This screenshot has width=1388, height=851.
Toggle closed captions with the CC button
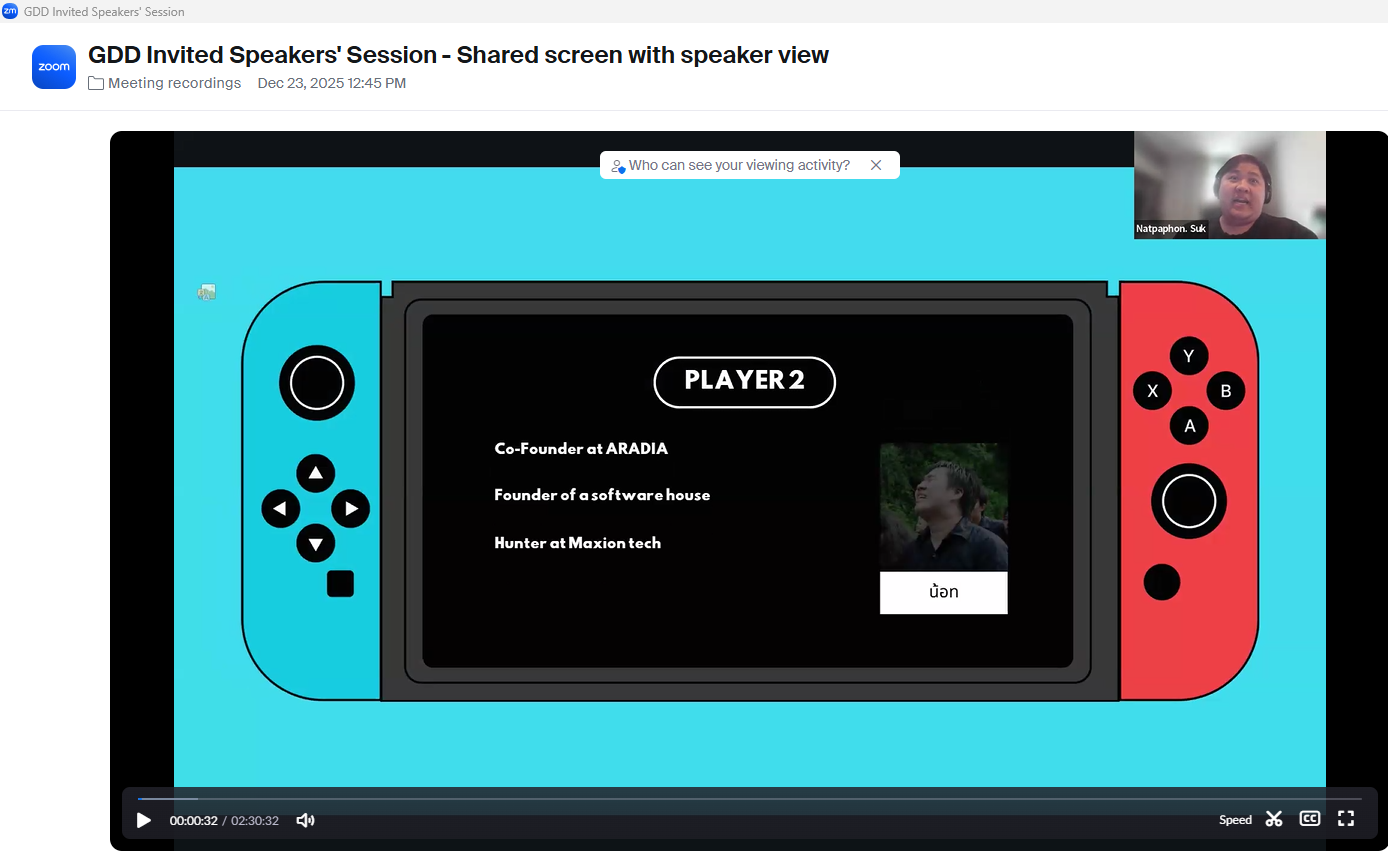(x=1309, y=819)
